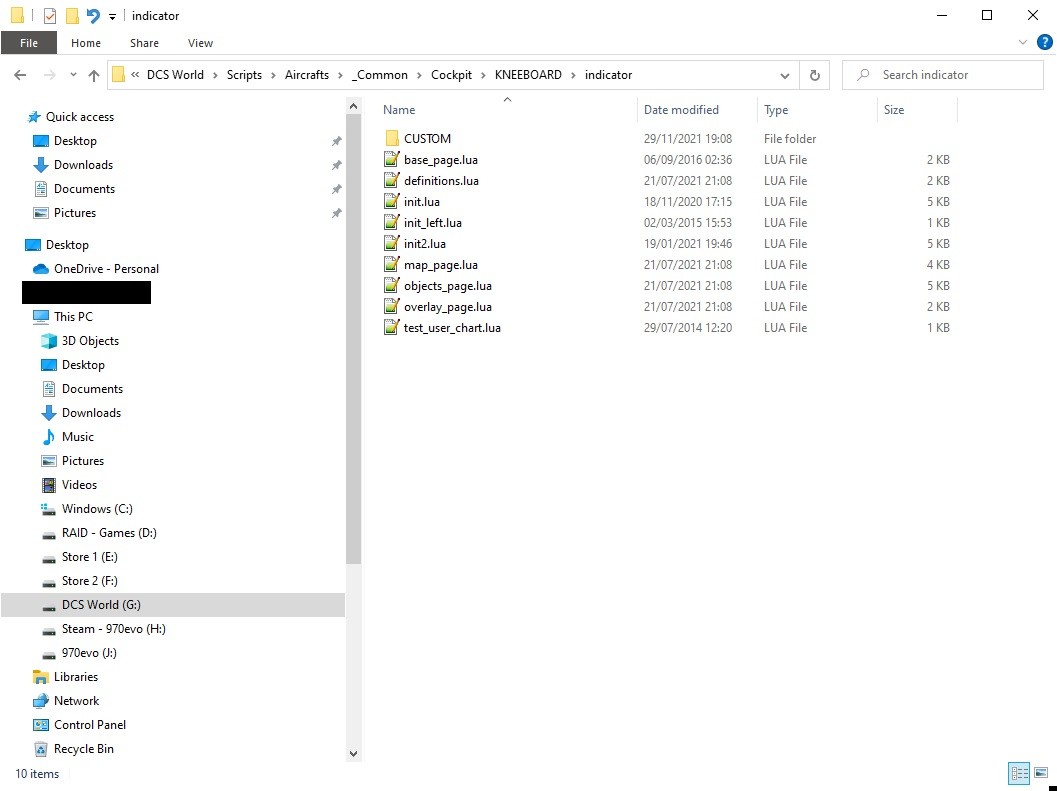The width and height of the screenshot is (1057, 791).
Task: Click the Aircrafts breadcrumb
Action: coord(307,75)
